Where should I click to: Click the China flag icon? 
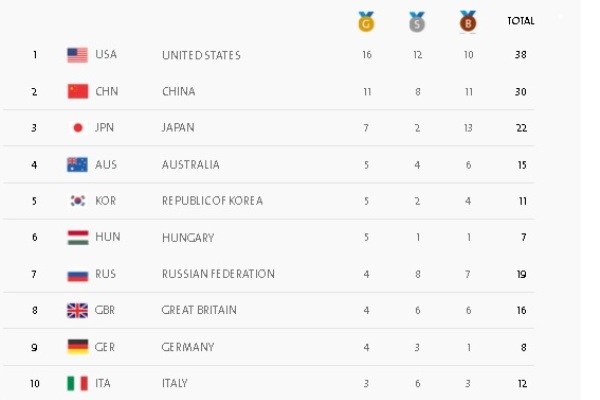pos(78,91)
